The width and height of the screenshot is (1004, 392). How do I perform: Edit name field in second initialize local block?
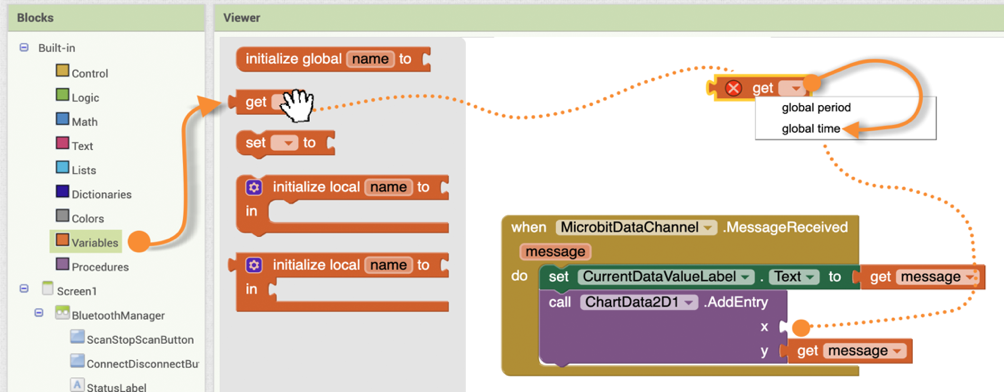coord(389,265)
